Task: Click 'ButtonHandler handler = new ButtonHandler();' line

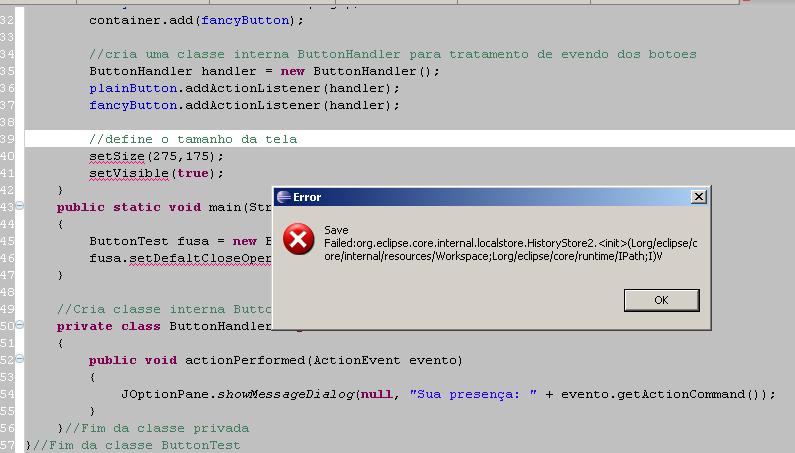Action: point(264,71)
